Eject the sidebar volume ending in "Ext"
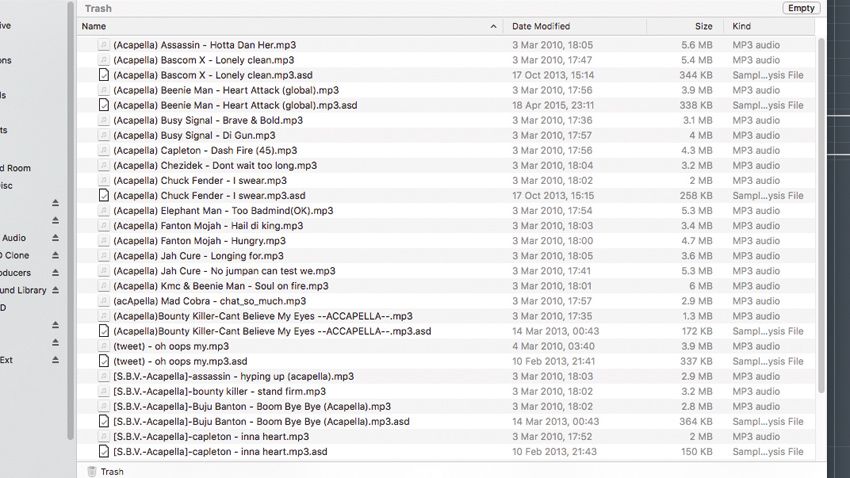Image resolution: width=850 pixels, height=478 pixels. pos(56,360)
